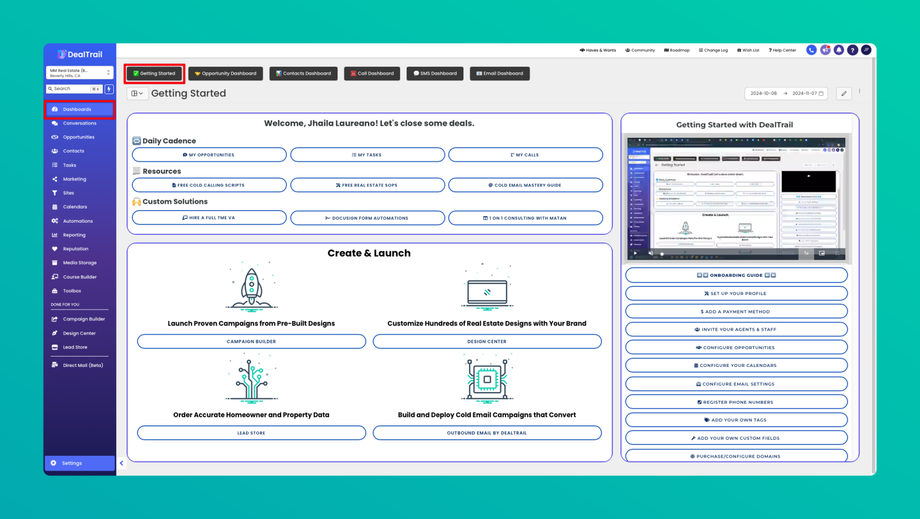Open the announcements megaphone icon
Image resolution: width=920 pixels, height=519 pixels.
tap(825, 50)
